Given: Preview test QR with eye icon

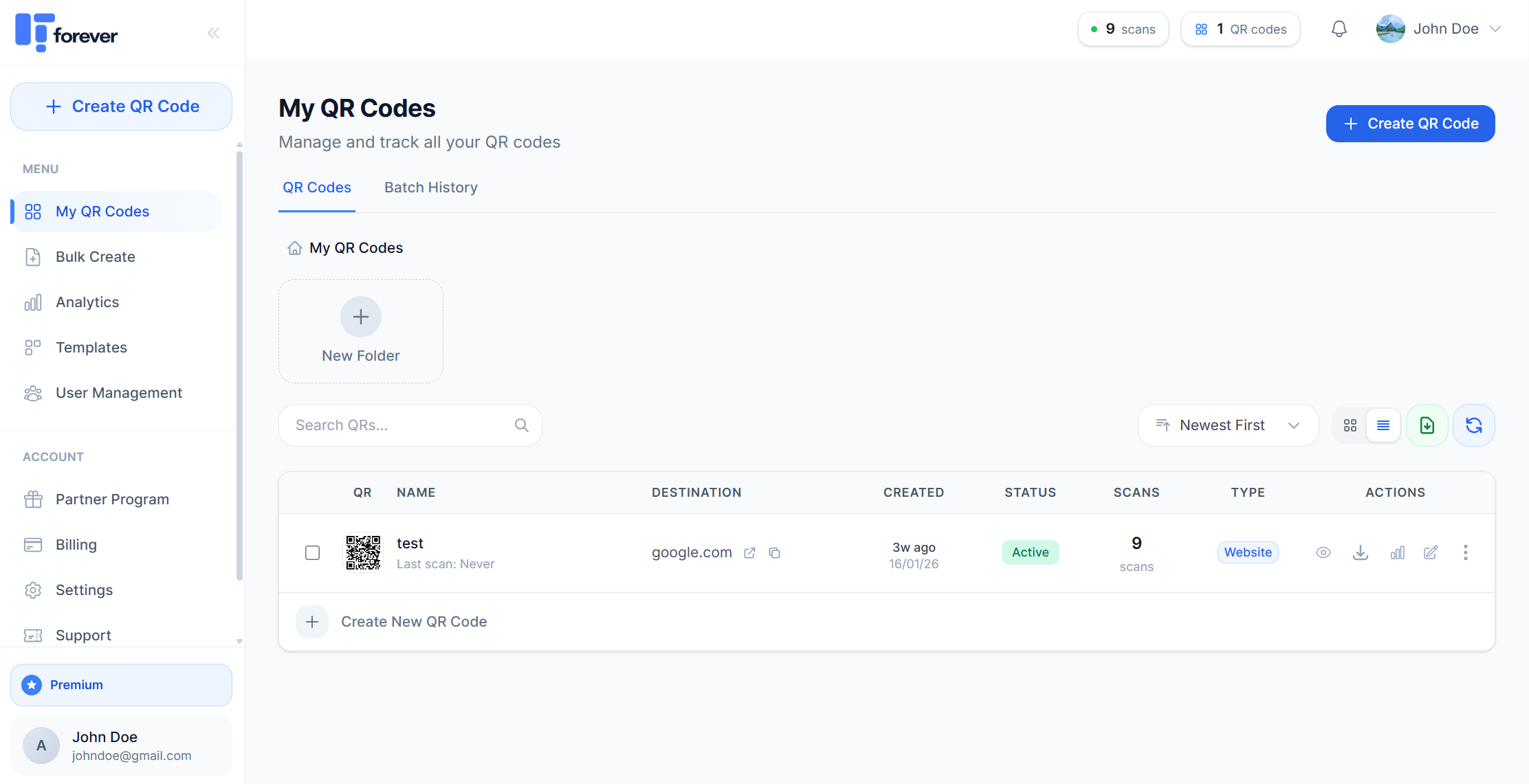Looking at the screenshot, I should click(x=1323, y=552).
